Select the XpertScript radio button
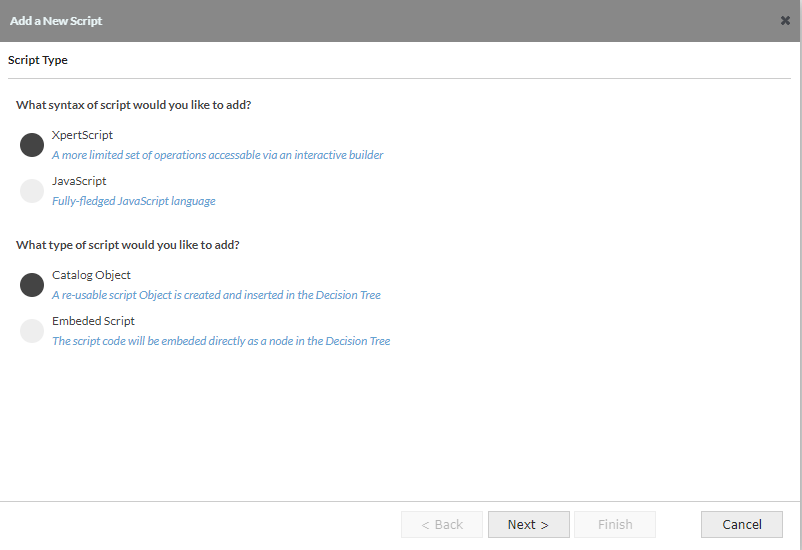This screenshot has width=802, height=550. point(32,145)
